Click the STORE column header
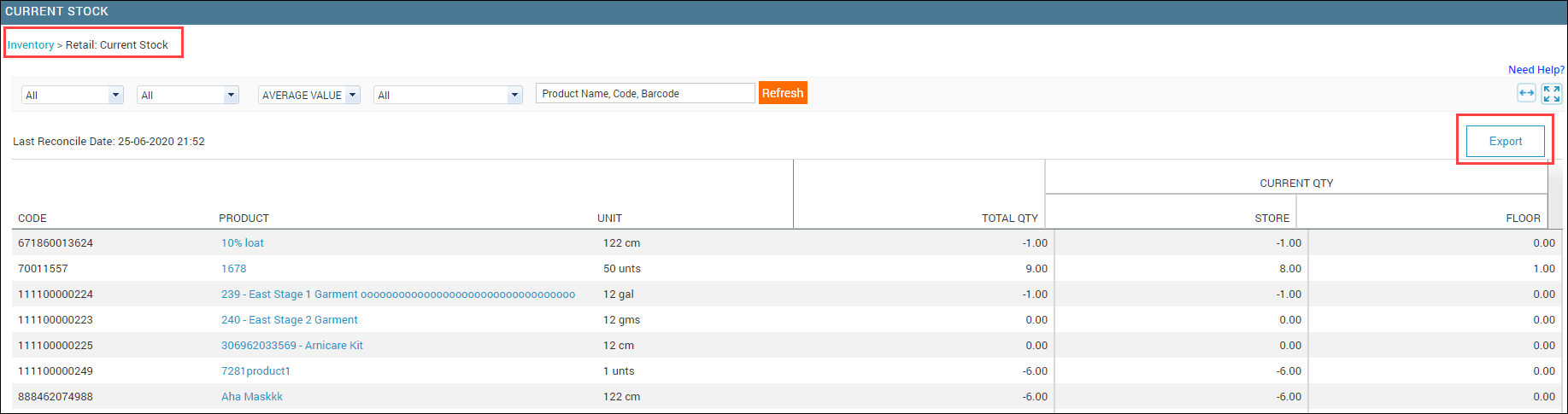 pos(1272,219)
